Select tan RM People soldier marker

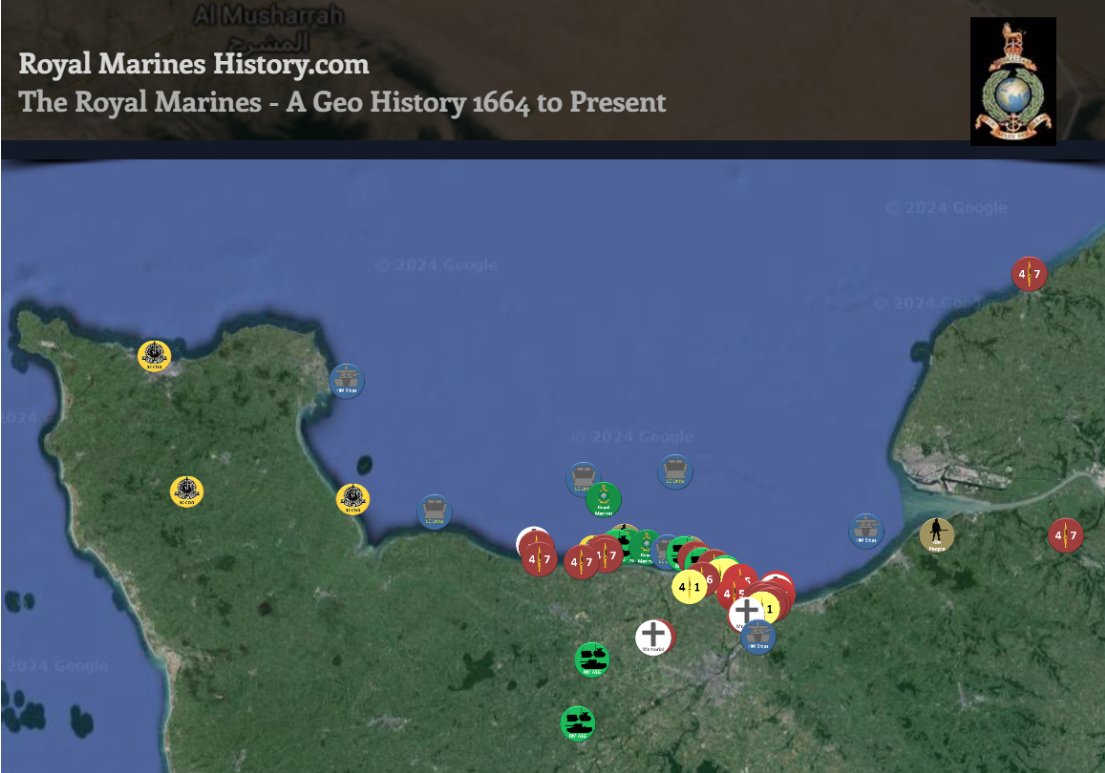pos(937,535)
